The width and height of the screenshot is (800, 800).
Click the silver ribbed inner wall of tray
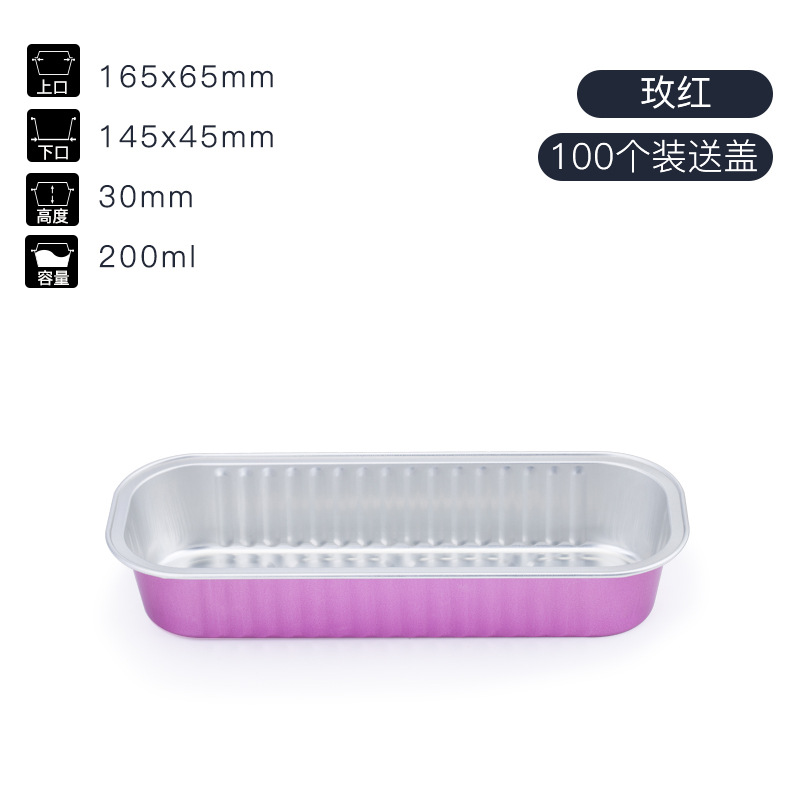[398, 503]
